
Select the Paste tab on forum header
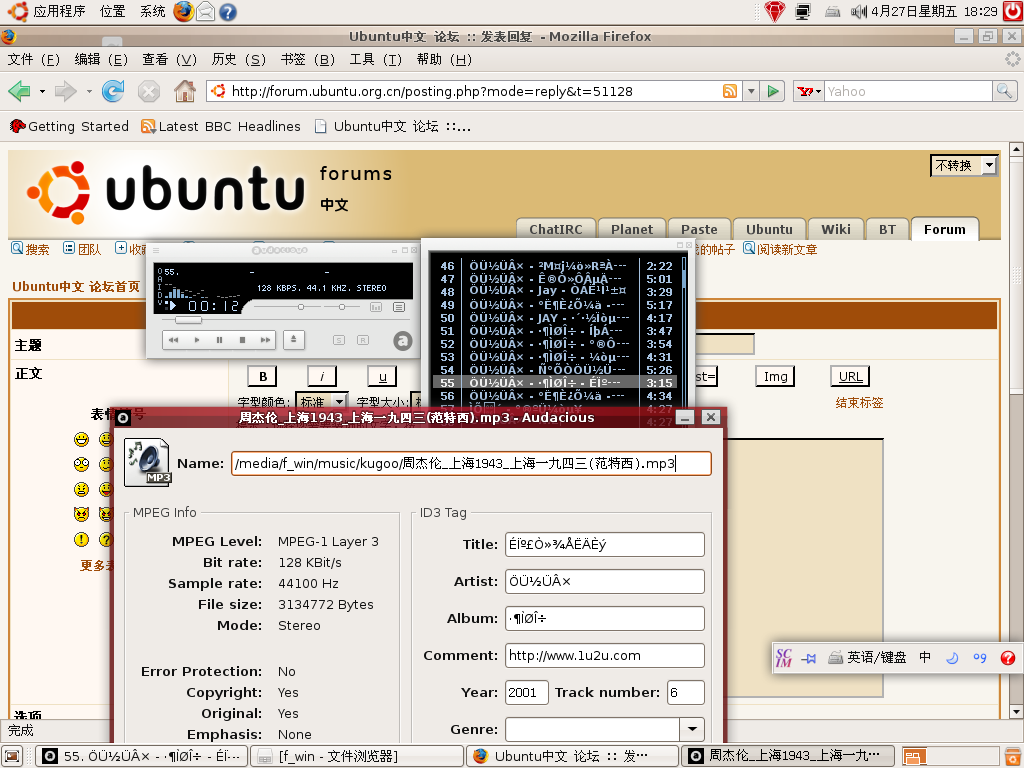(699, 229)
